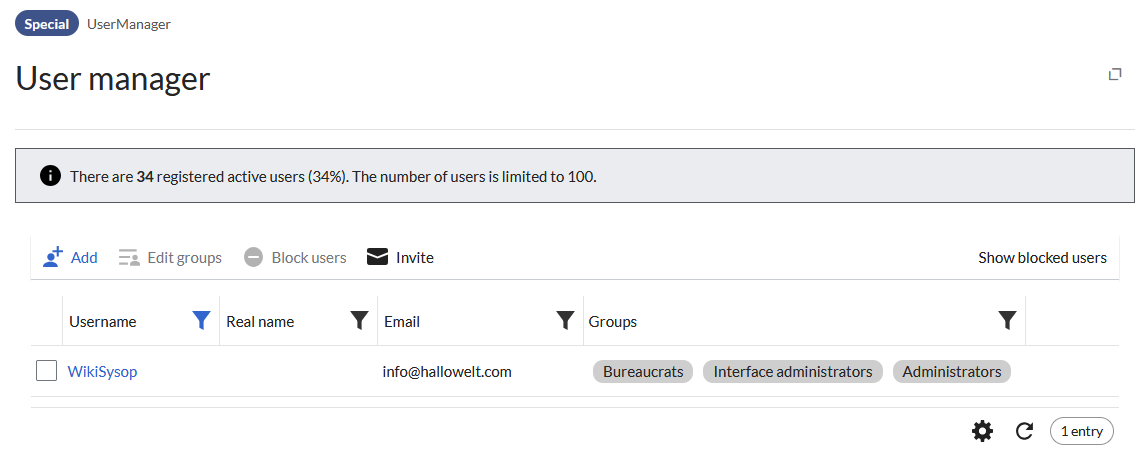Click the expand view icon beside page title
The height and width of the screenshot is (449, 1147).
(x=1115, y=74)
